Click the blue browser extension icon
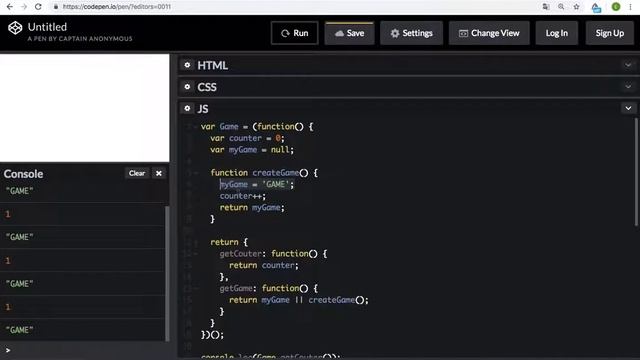Image resolution: width=640 pixels, height=360 pixels. (x=596, y=7)
